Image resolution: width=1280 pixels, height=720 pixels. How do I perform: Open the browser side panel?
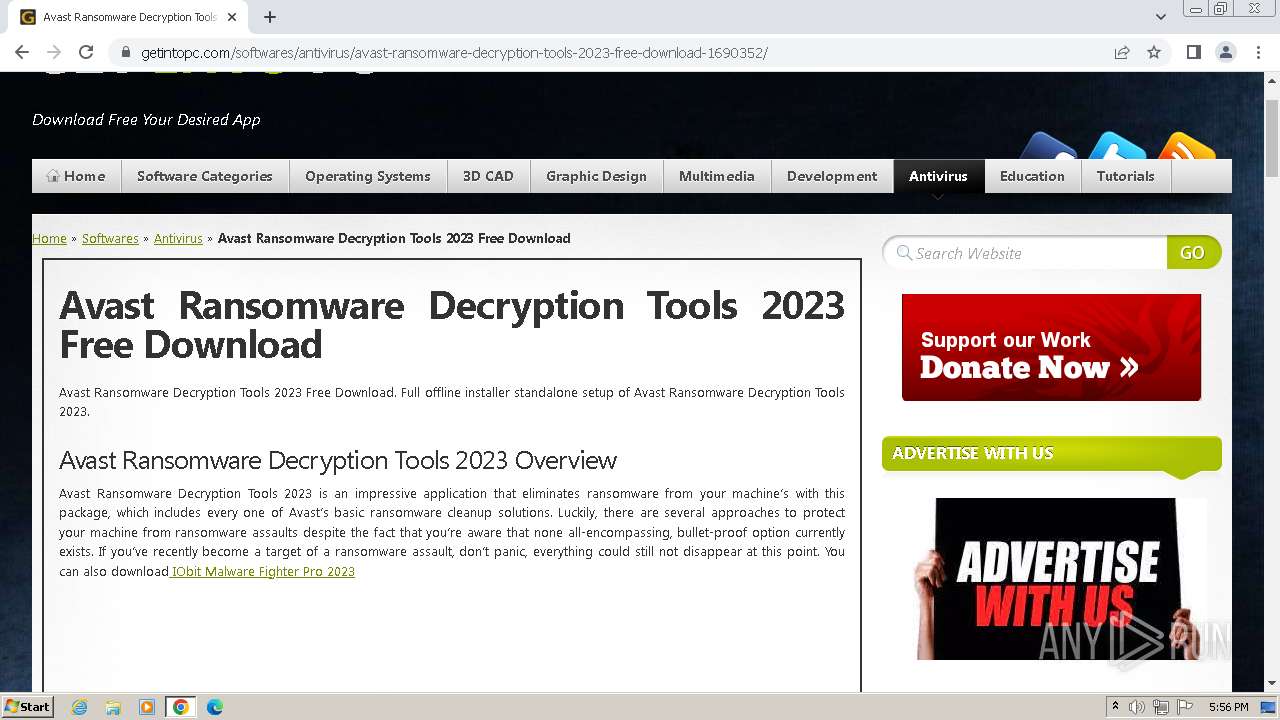(1193, 52)
